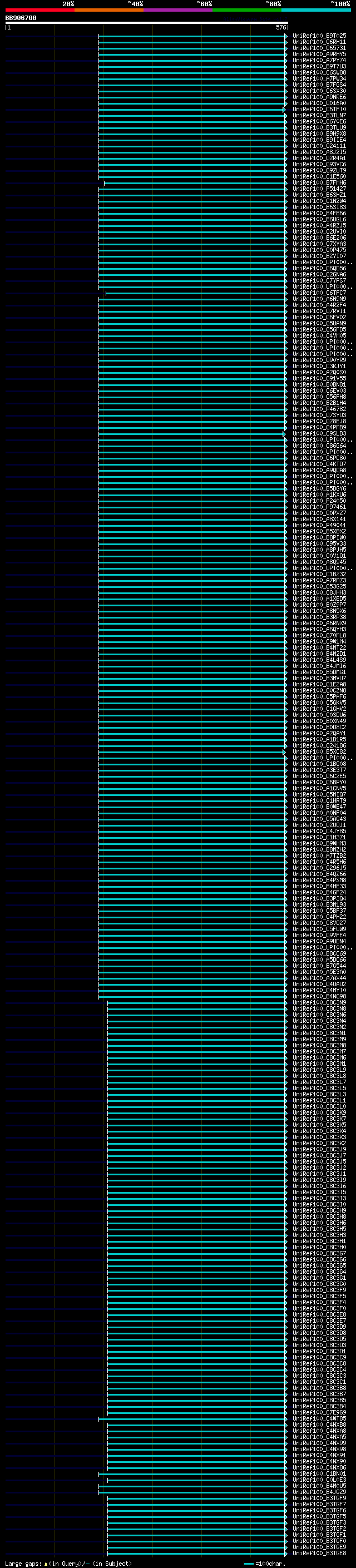Open hit UniRef100_B9T025
Screen dimensions: 356x1568
[319, 36]
